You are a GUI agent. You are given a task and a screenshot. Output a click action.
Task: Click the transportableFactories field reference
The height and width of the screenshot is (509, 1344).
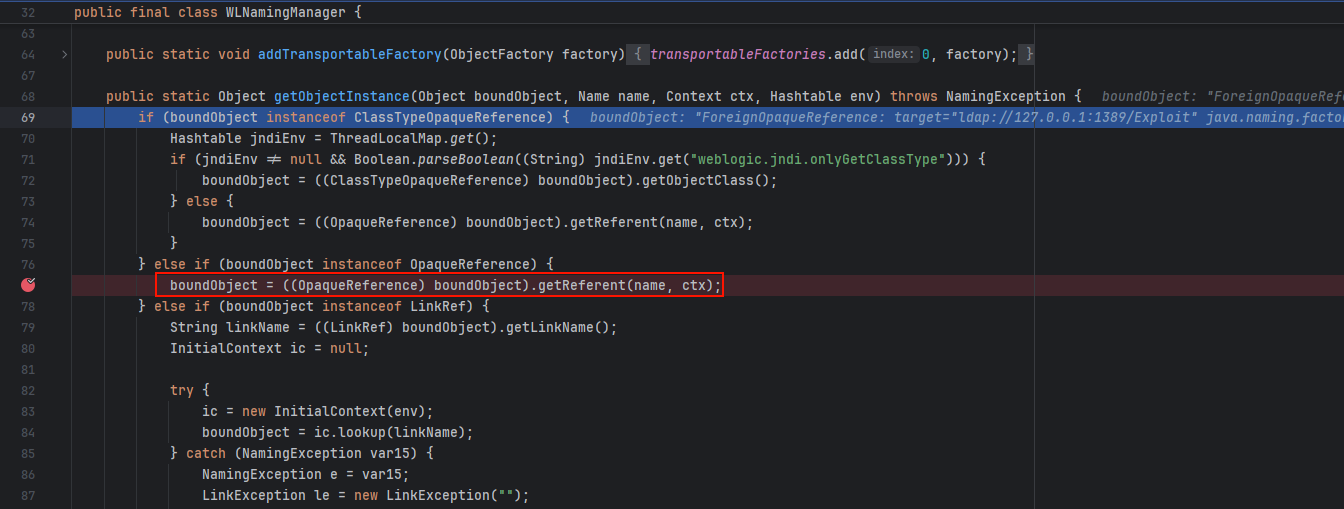tap(738, 54)
